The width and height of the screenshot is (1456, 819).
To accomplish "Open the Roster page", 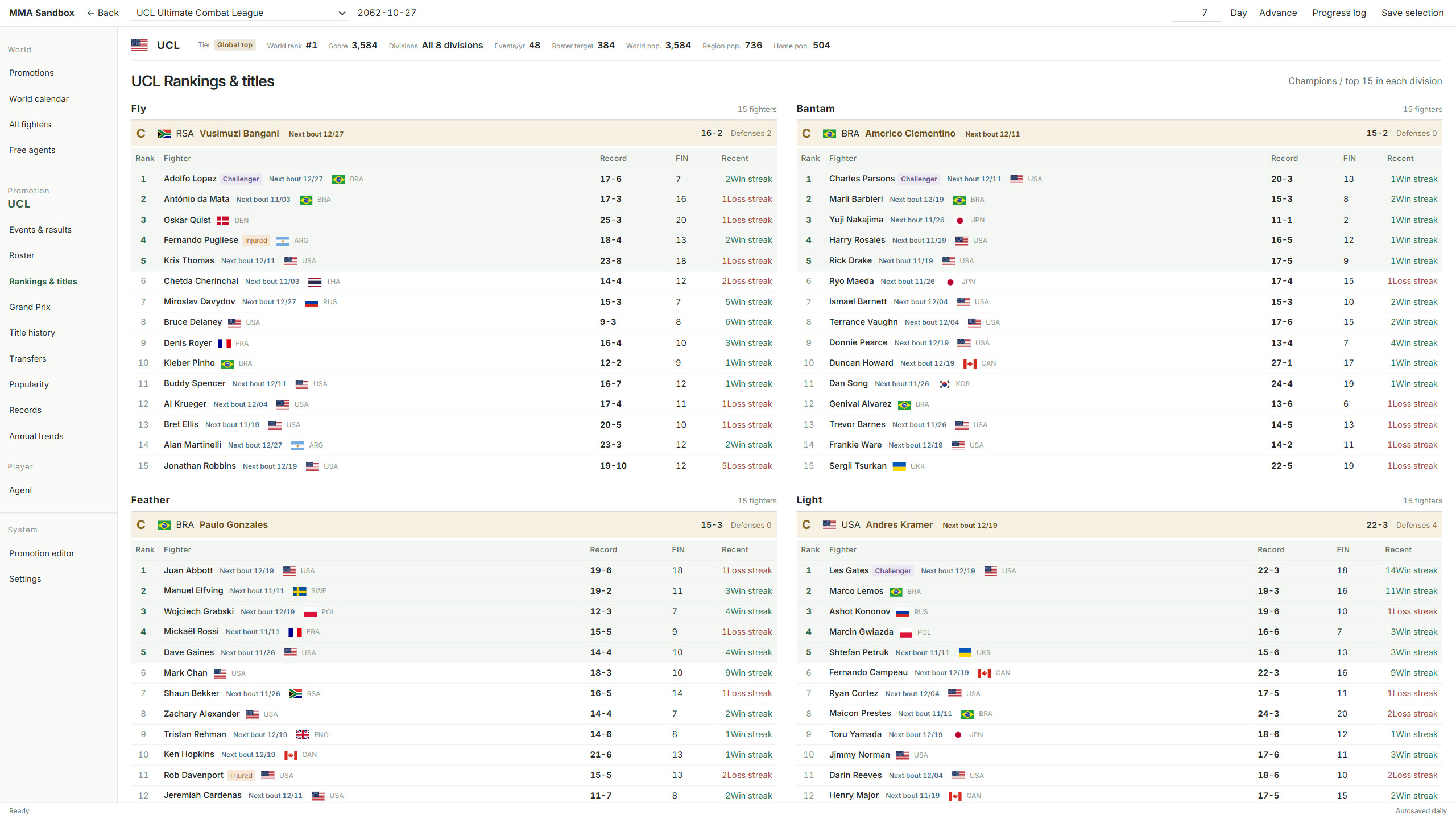I will coord(22,255).
